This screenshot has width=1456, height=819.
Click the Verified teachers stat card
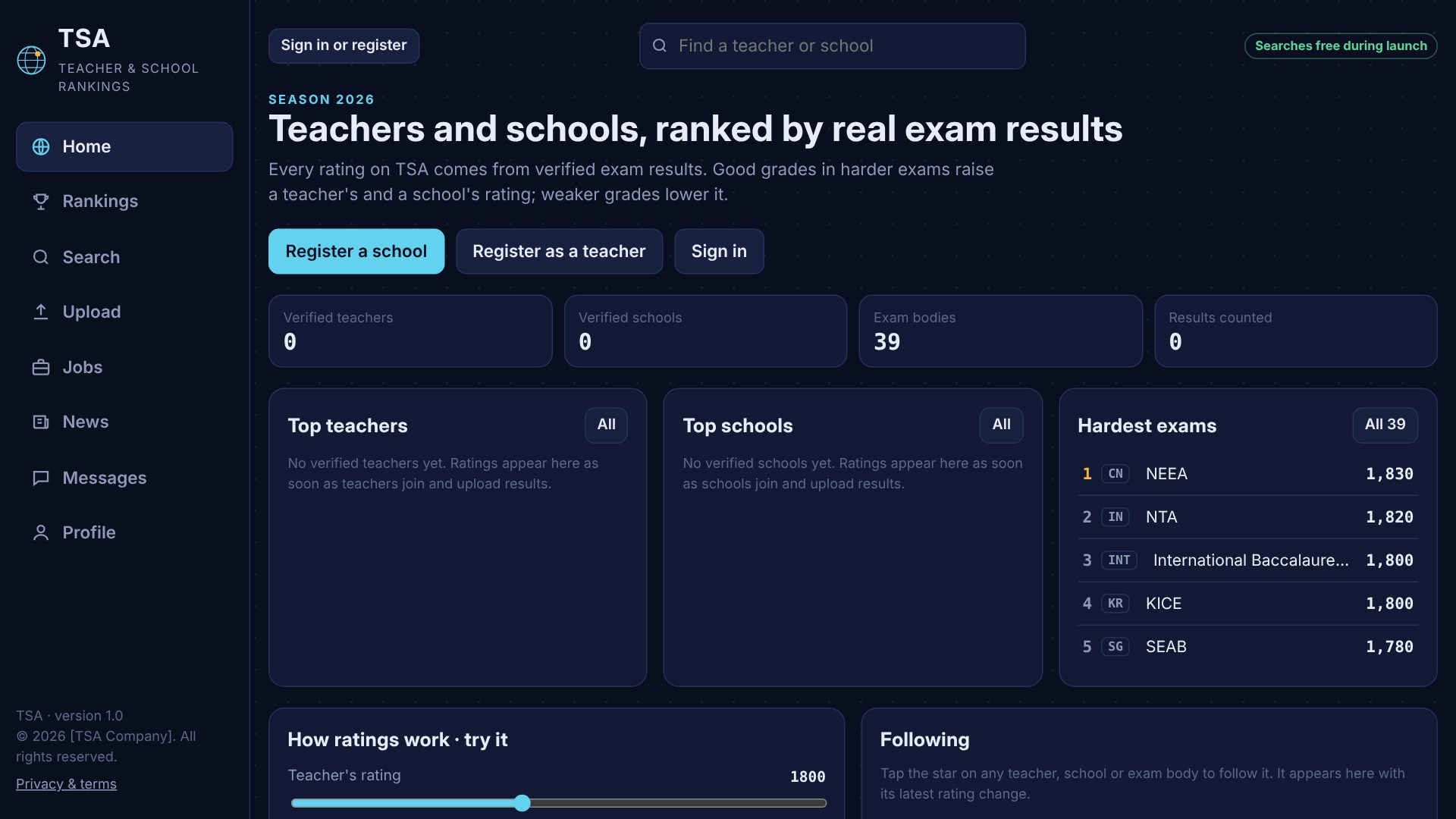pos(410,331)
